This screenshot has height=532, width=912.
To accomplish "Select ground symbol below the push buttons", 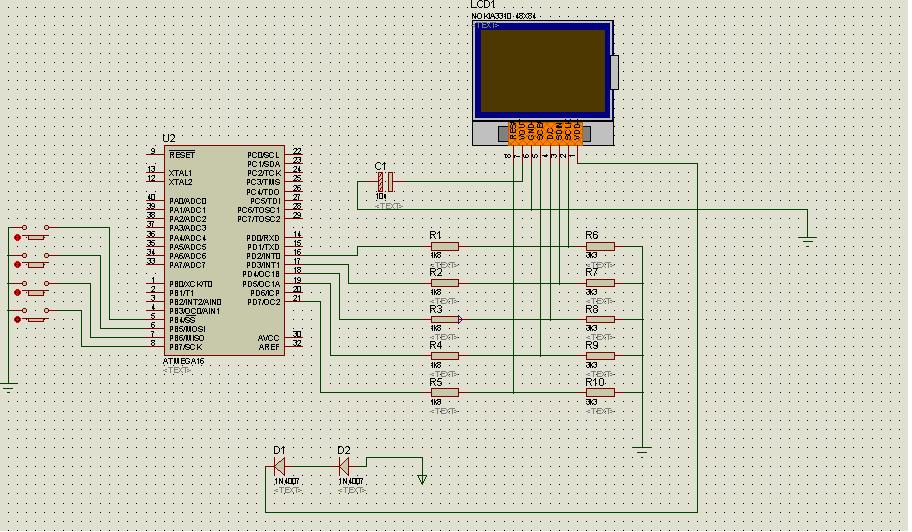I will (x=8, y=387).
